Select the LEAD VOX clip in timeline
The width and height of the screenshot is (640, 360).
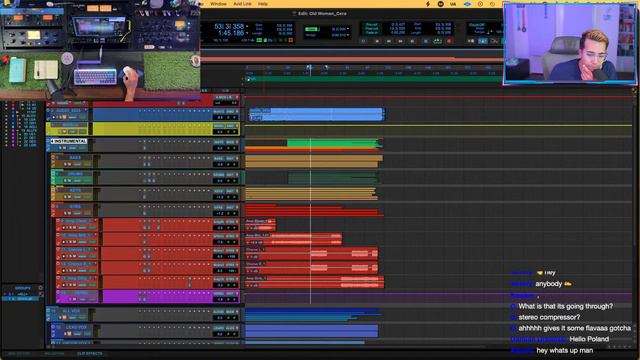(x=311, y=331)
